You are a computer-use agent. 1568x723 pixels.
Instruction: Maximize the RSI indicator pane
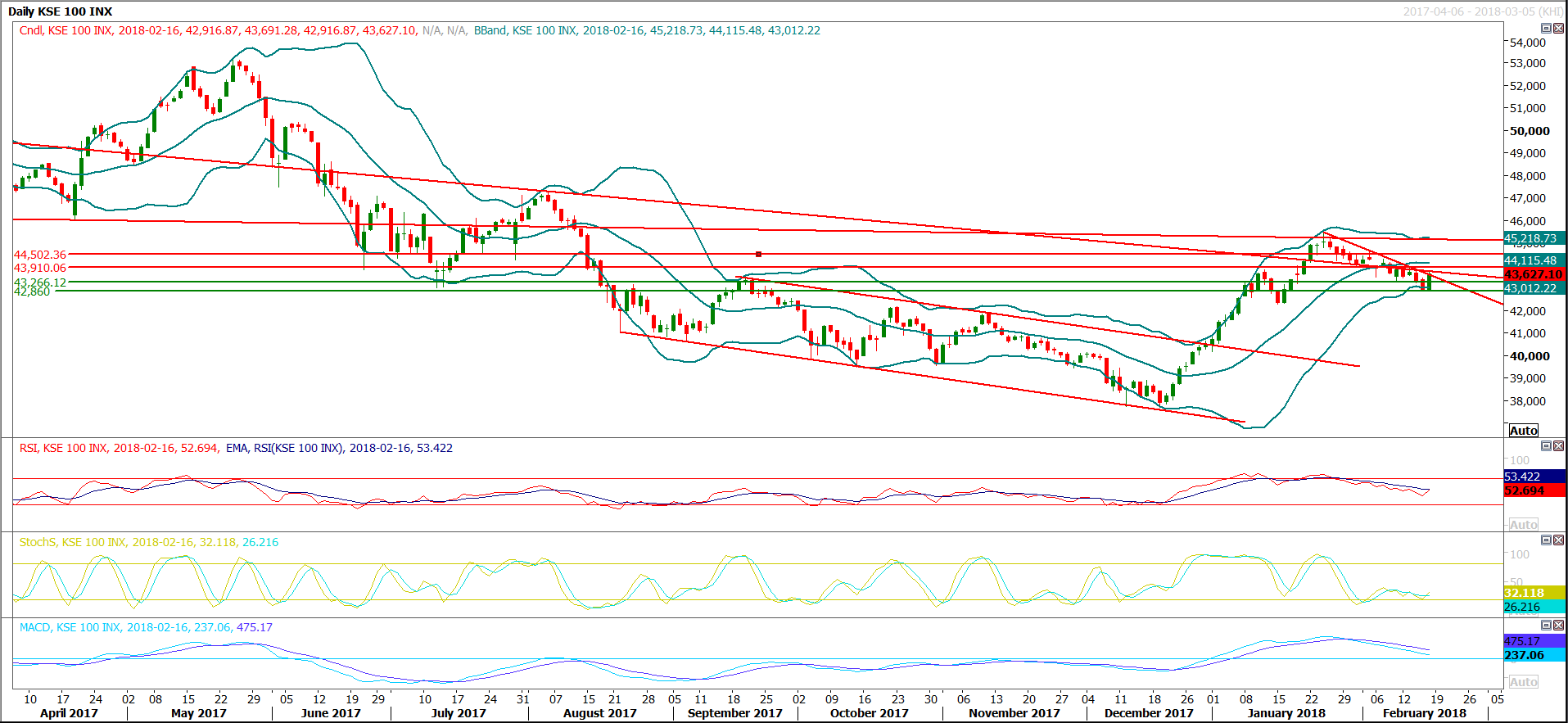click(x=1546, y=445)
